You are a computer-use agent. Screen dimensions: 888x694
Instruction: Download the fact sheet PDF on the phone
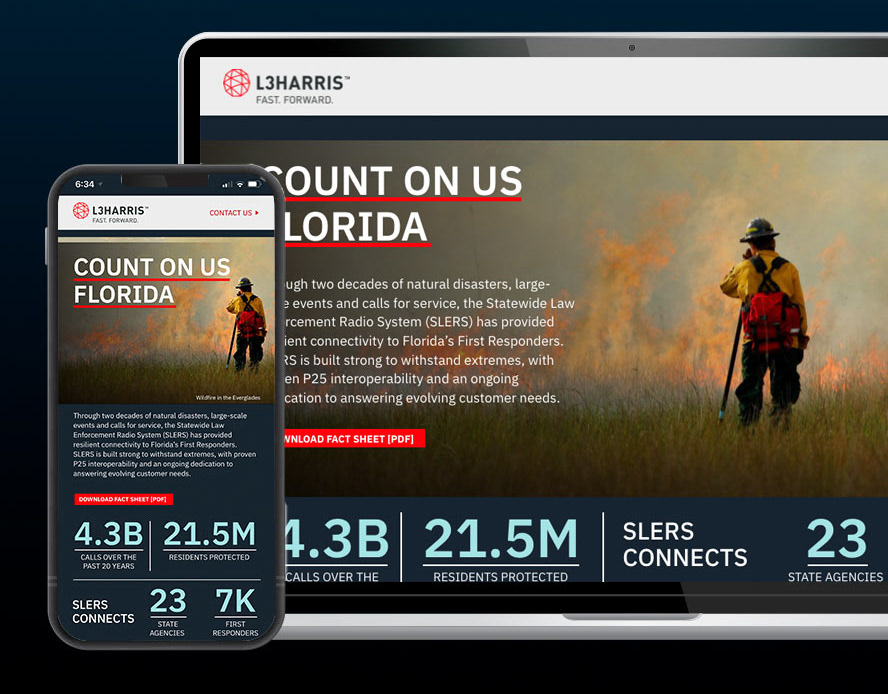tap(123, 499)
